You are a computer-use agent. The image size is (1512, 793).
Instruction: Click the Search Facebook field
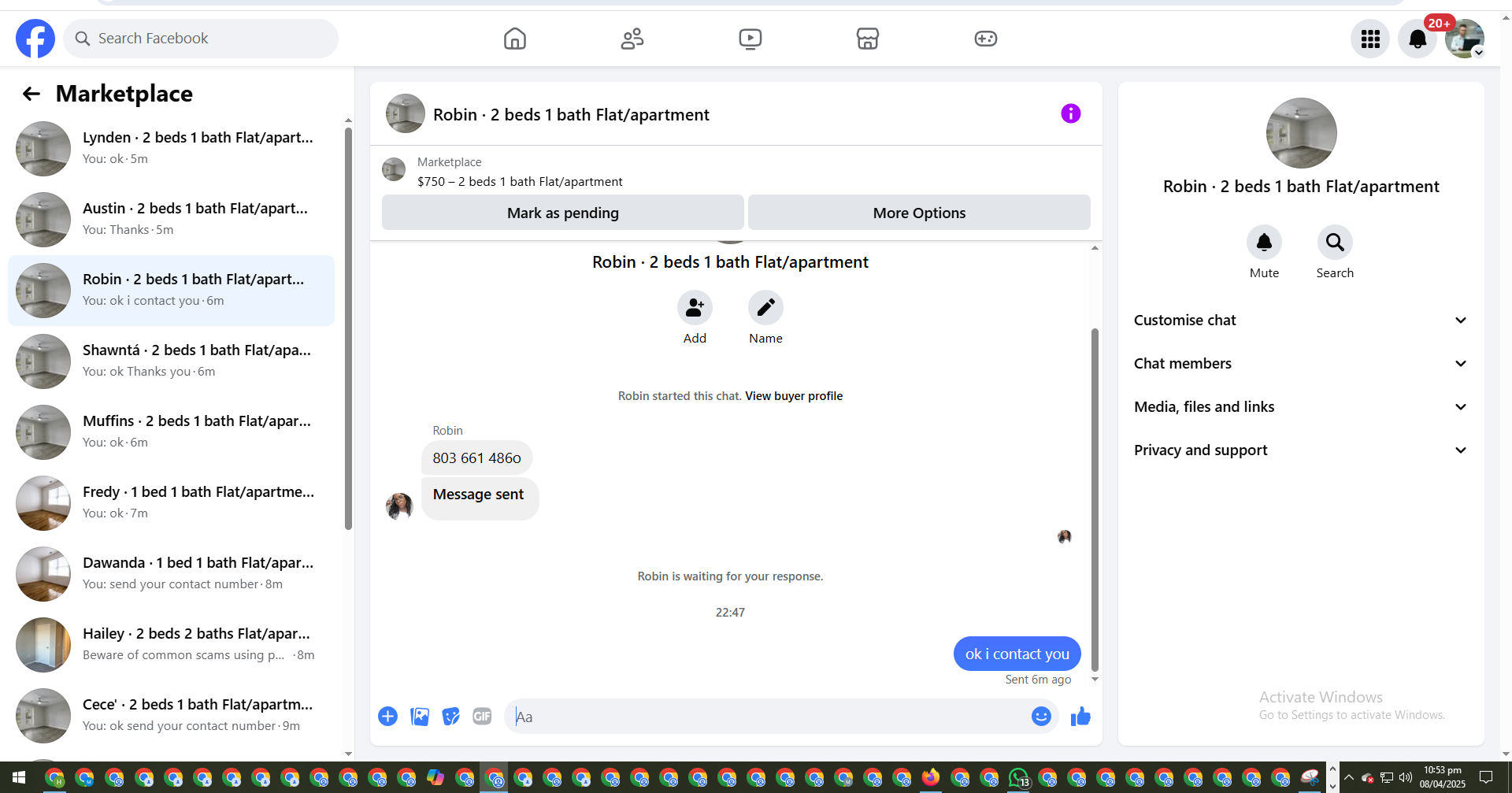201,39
